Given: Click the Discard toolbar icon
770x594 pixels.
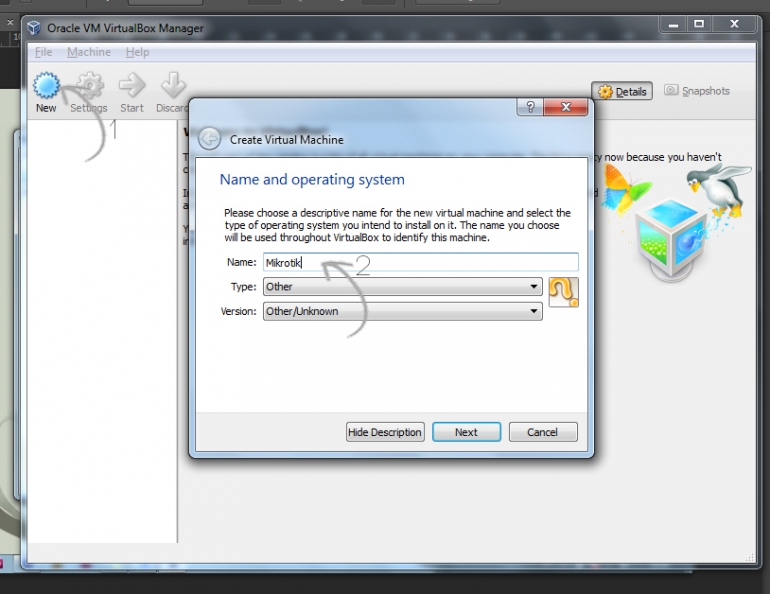Looking at the screenshot, I should coord(173,88).
